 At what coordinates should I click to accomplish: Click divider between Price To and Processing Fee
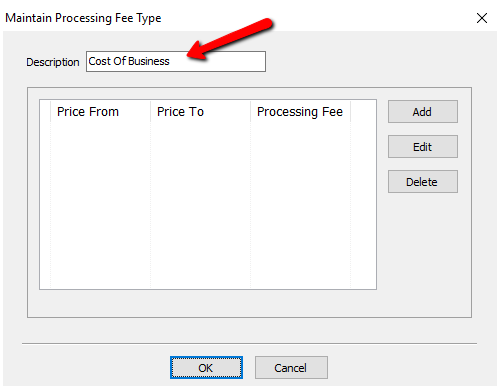click(250, 112)
